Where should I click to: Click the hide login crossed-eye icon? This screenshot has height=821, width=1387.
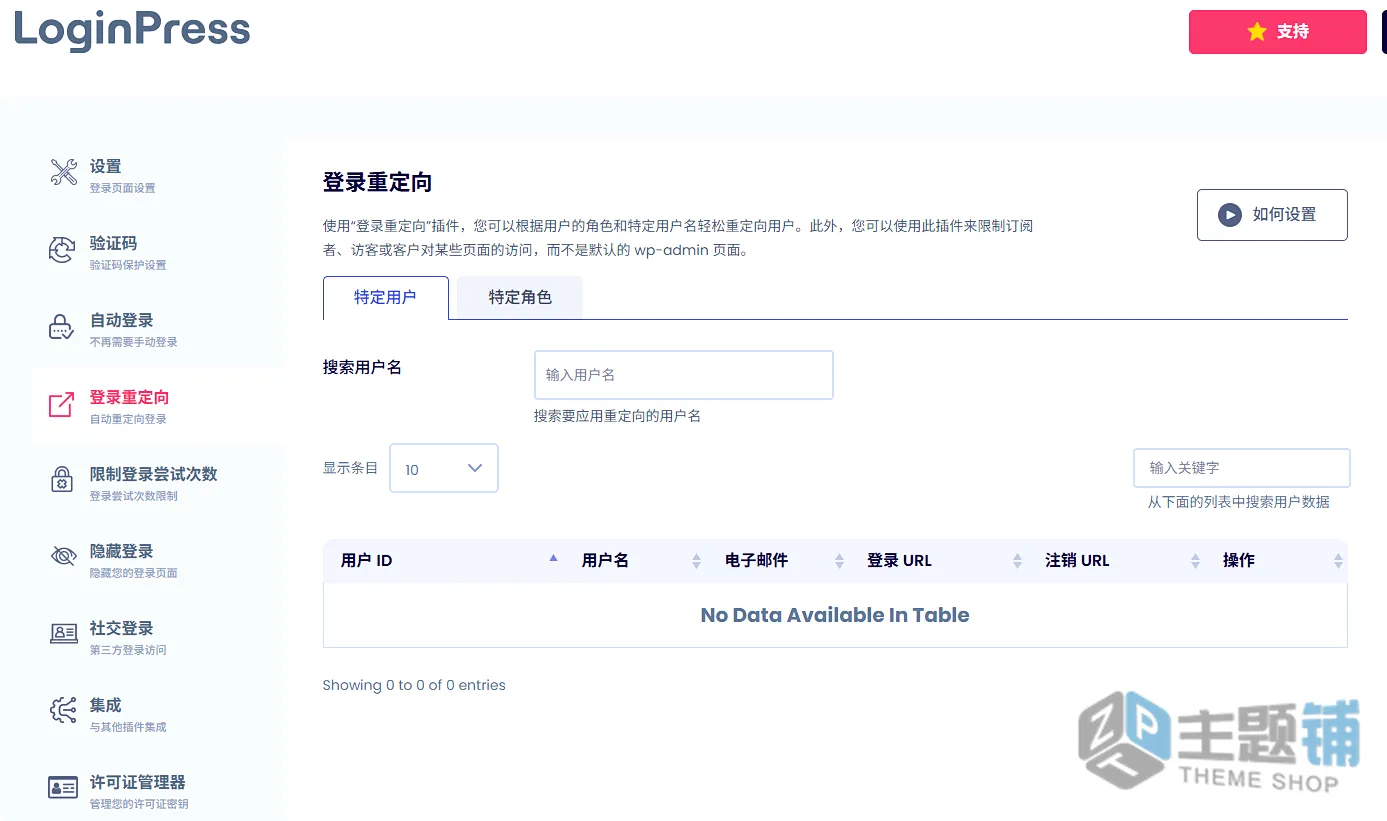click(x=63, y=556)
